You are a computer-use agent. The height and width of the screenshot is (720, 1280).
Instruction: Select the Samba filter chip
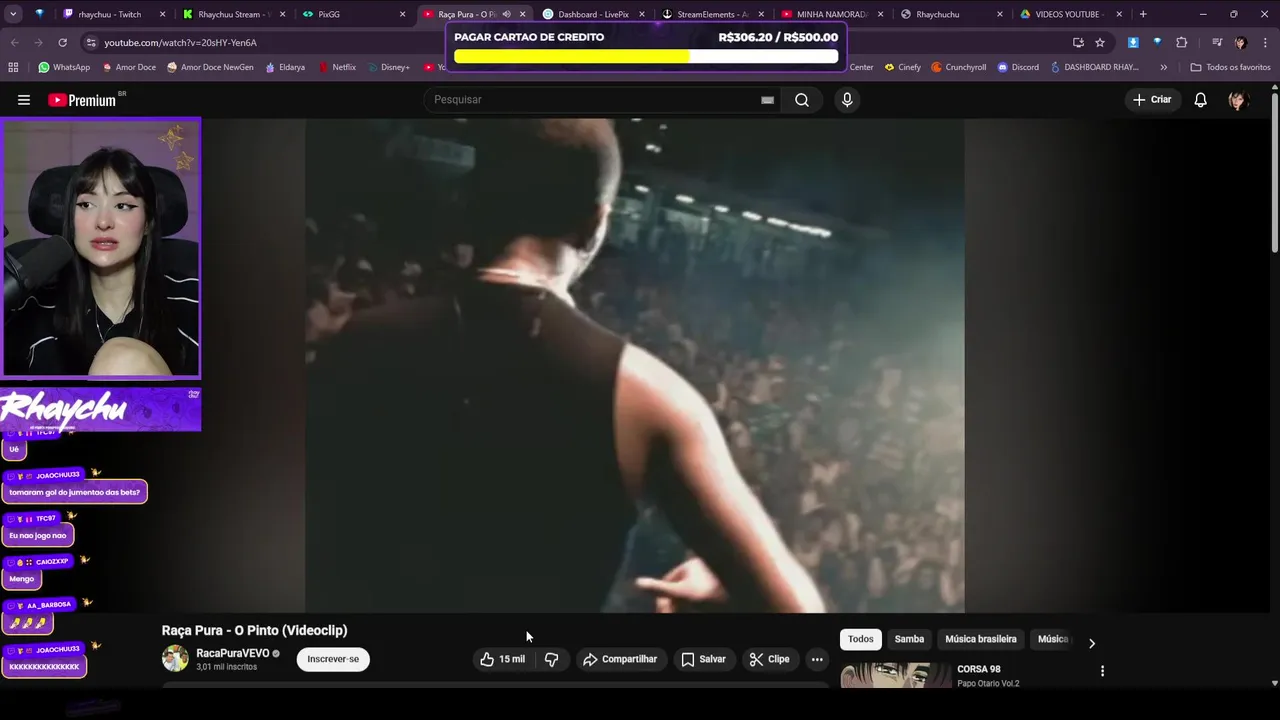point(909,639)
